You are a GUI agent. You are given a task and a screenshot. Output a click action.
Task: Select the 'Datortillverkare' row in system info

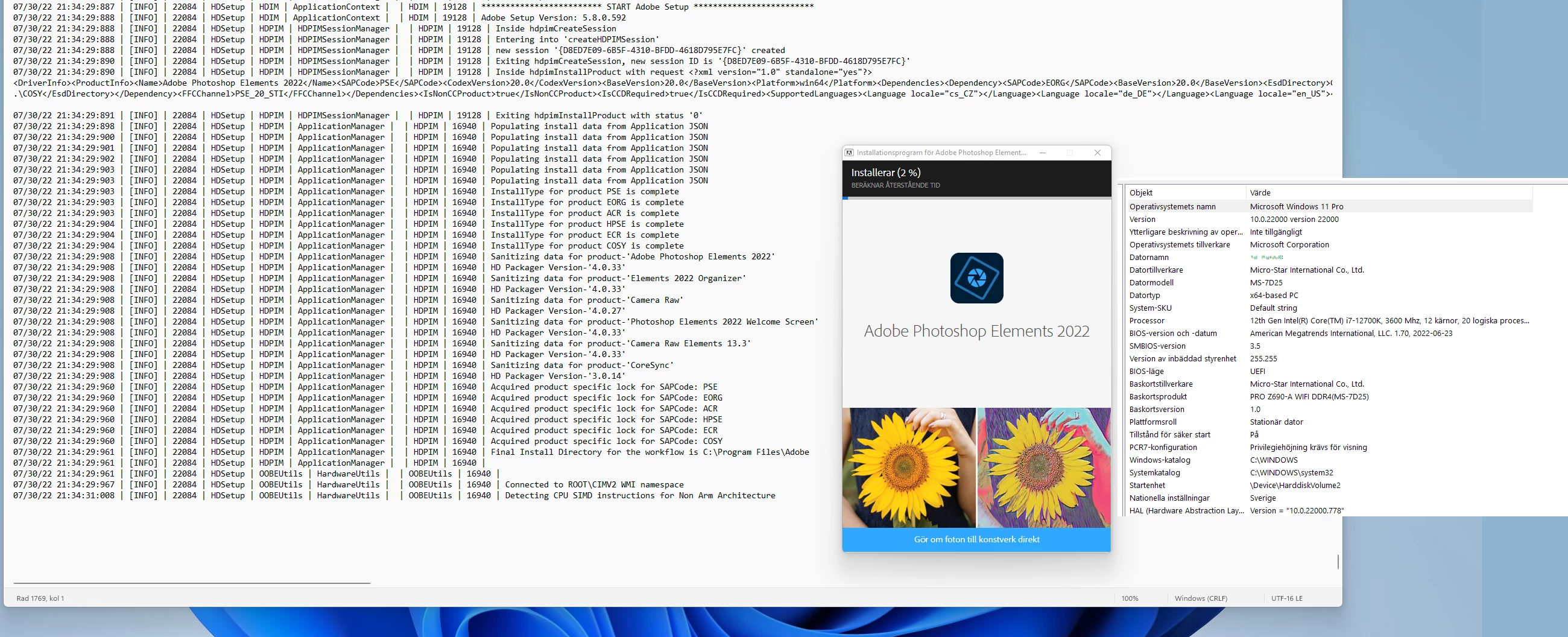coord(1329,270)
